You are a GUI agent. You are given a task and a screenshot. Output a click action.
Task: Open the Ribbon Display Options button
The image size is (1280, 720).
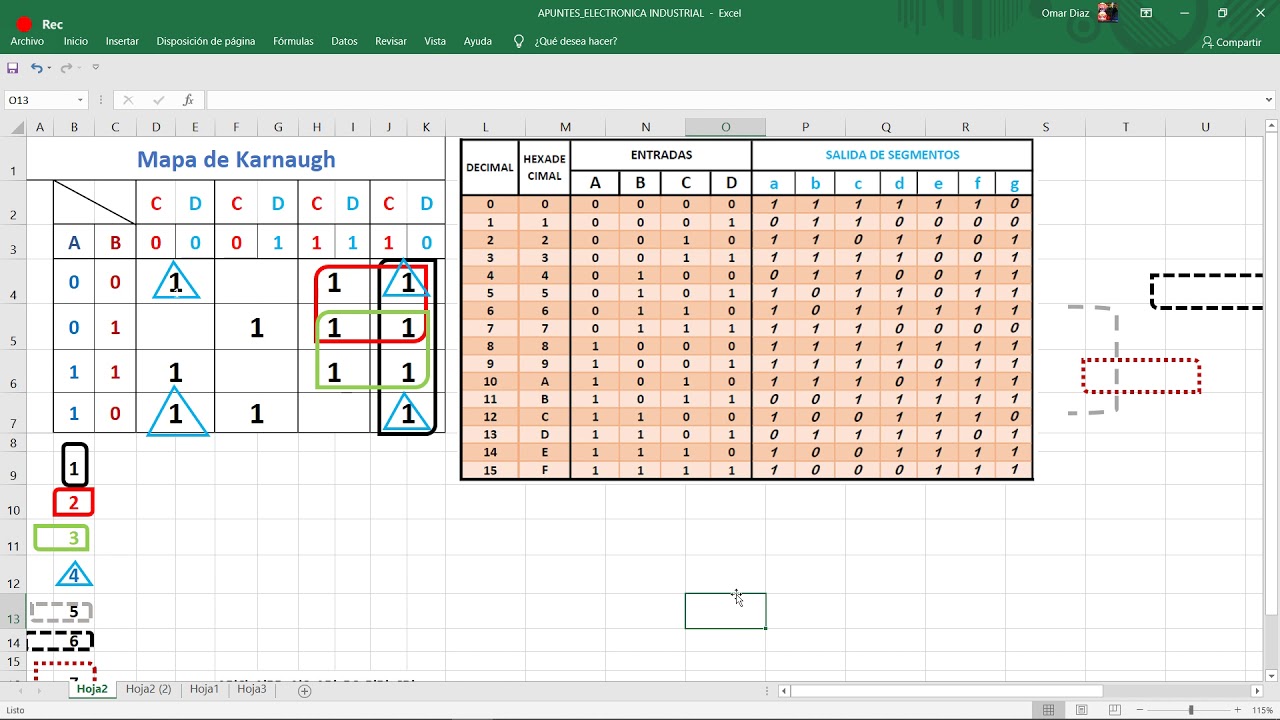click(1146, 13)
